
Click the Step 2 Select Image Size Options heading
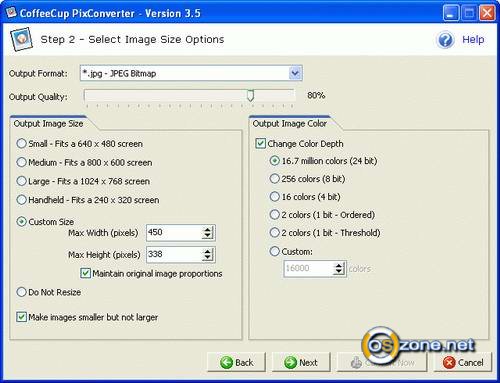[132, 39]
